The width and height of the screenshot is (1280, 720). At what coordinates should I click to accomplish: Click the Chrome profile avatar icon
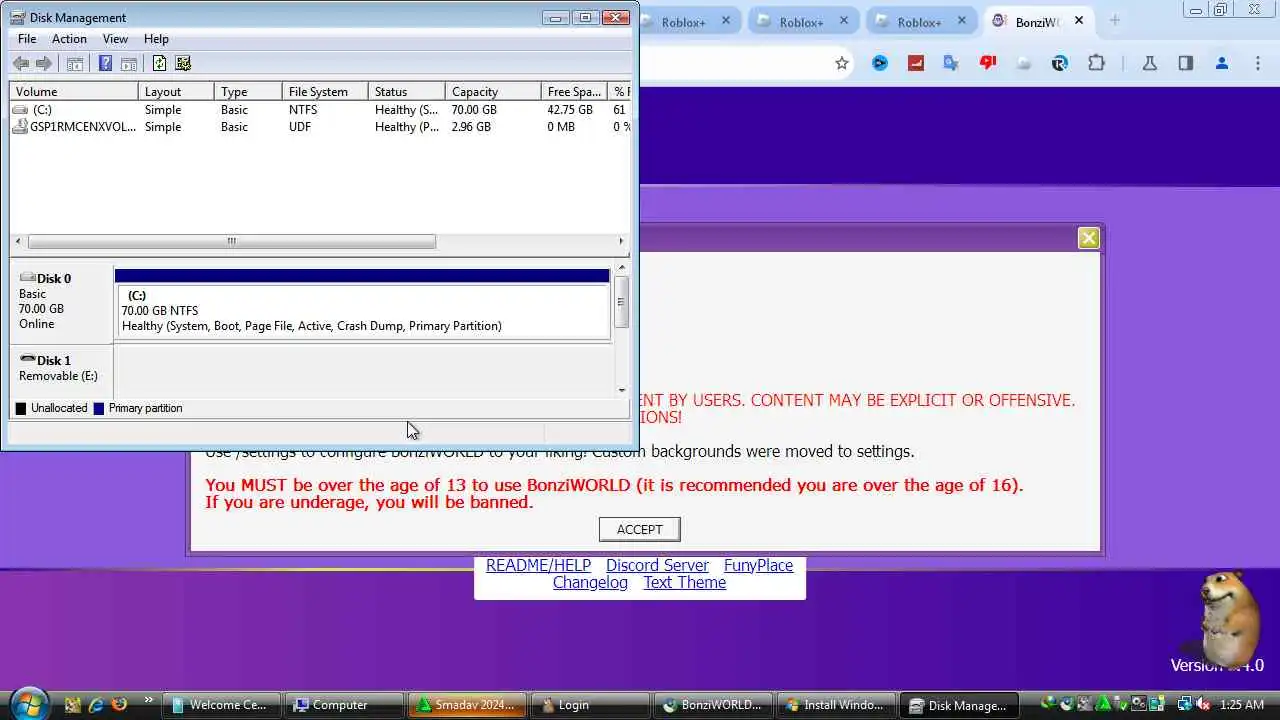pos(1222,63)
